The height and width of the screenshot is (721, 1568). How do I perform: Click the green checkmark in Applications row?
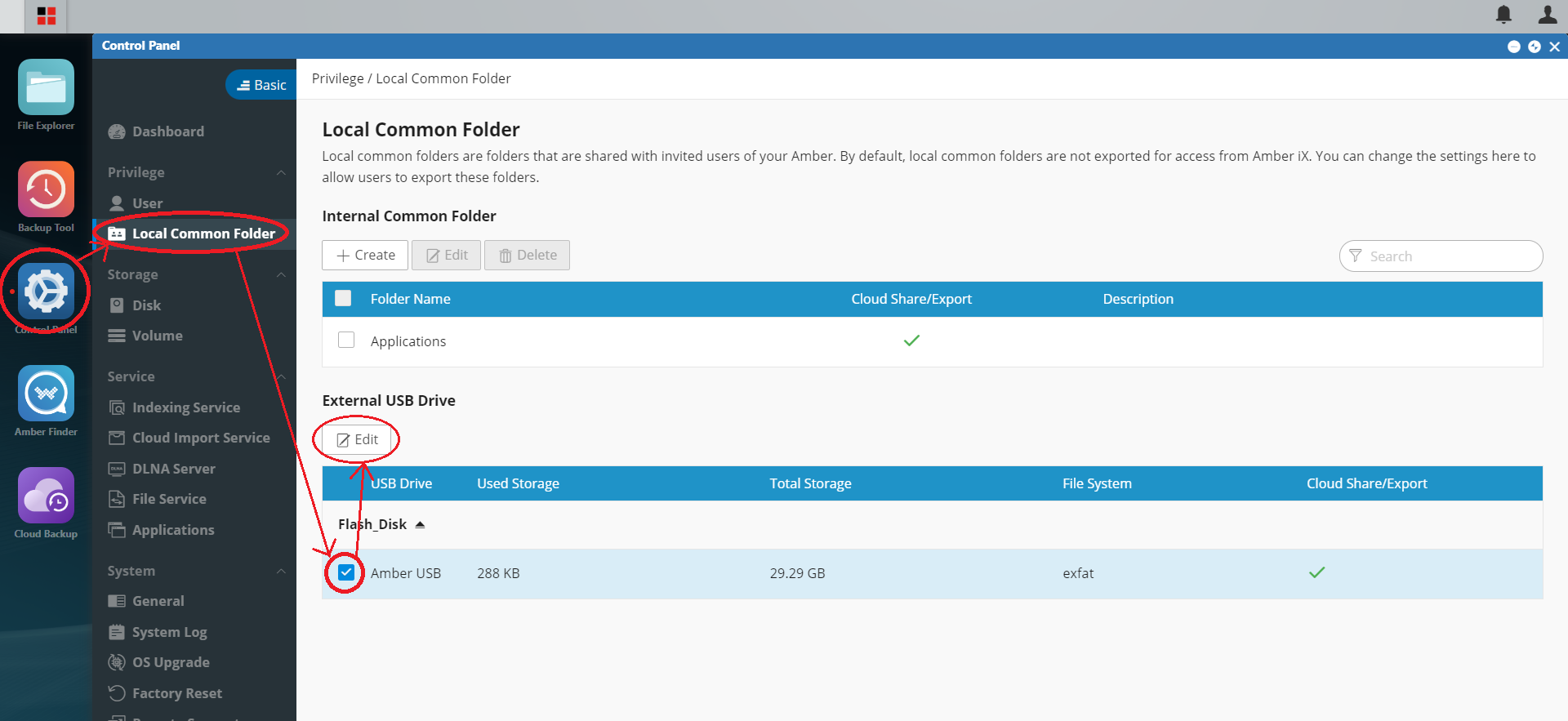click(911, 340)
